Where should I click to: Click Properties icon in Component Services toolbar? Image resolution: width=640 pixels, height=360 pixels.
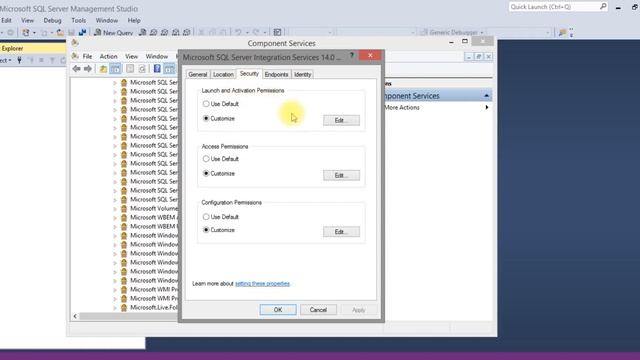click(130, 69)
